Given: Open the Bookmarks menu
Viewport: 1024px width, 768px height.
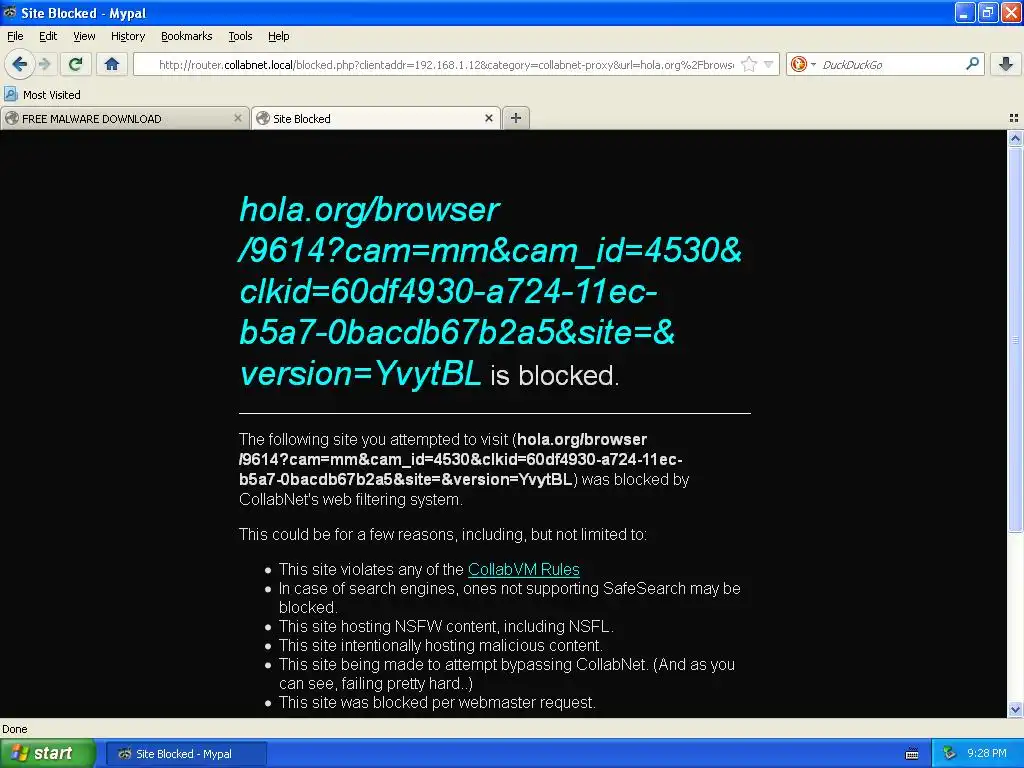Looking at the screenshot, I should [187, 36].
